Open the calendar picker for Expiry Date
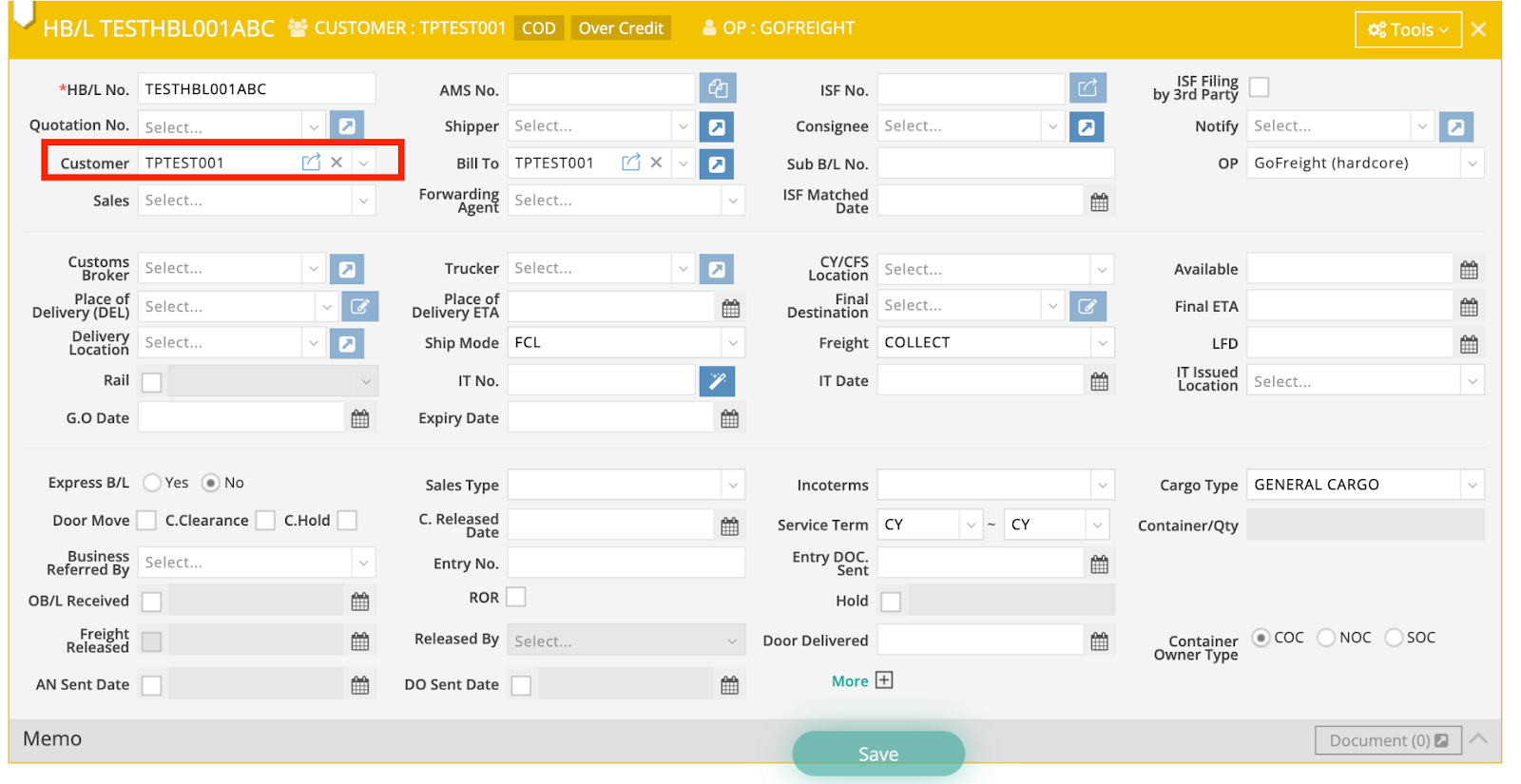This screenshot has width=1521, height=784. (729, 418)
